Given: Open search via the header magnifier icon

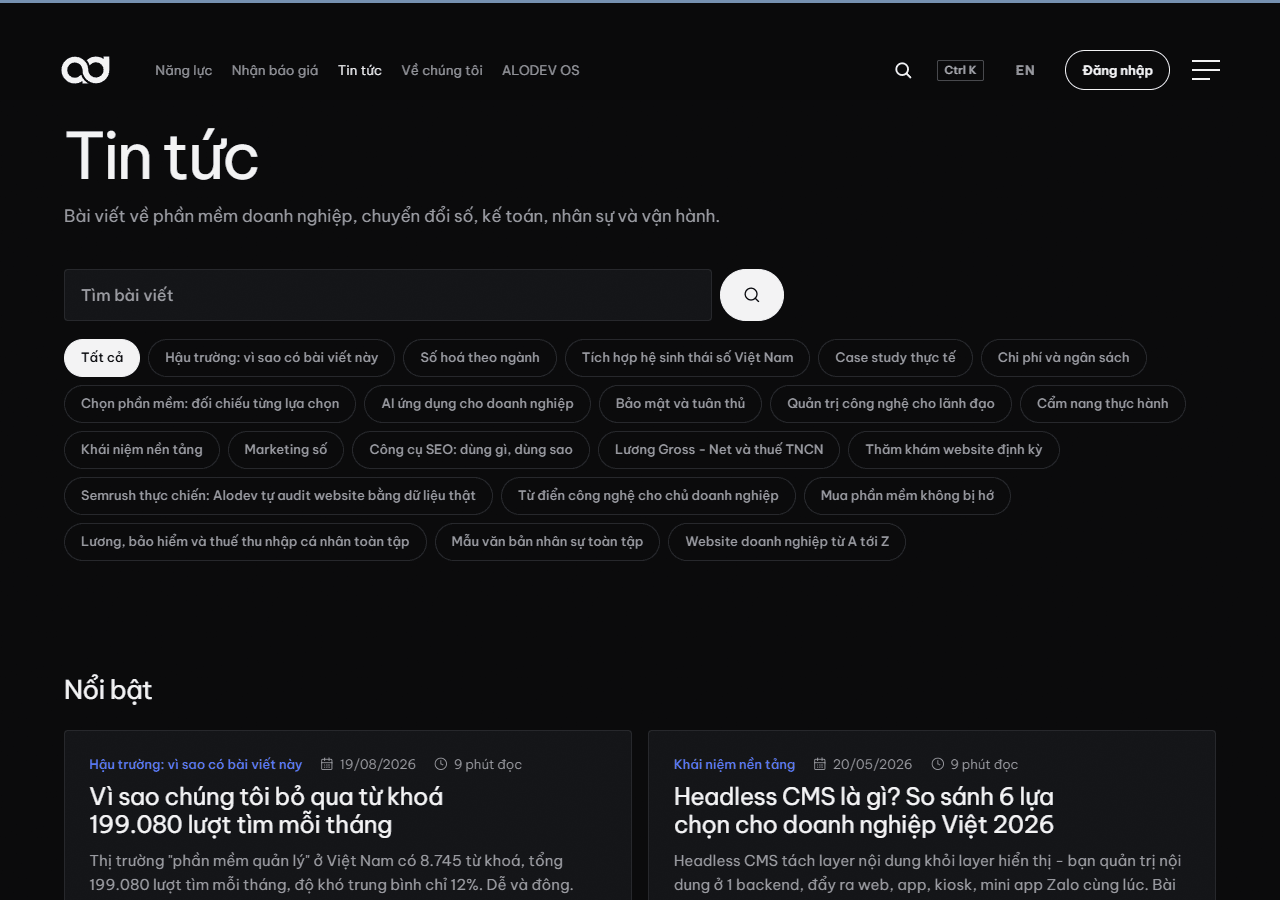Looking at the screenshot, I should 903,70.
